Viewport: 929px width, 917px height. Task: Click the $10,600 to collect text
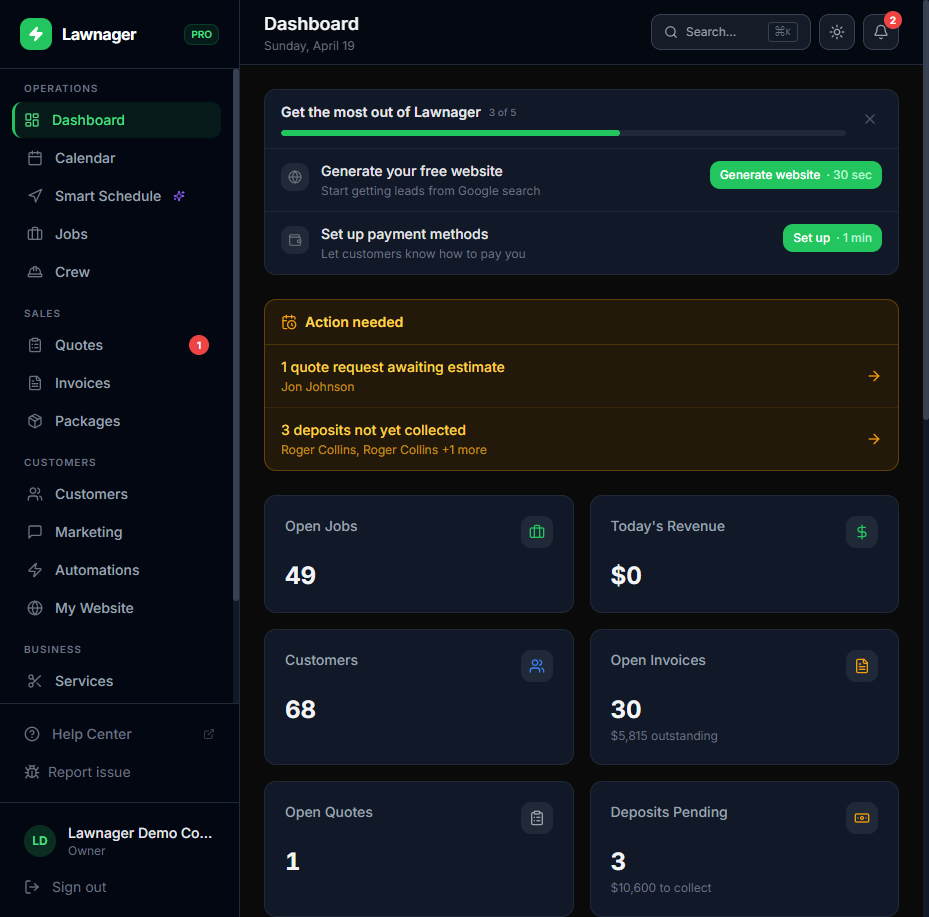click(661, 887)
